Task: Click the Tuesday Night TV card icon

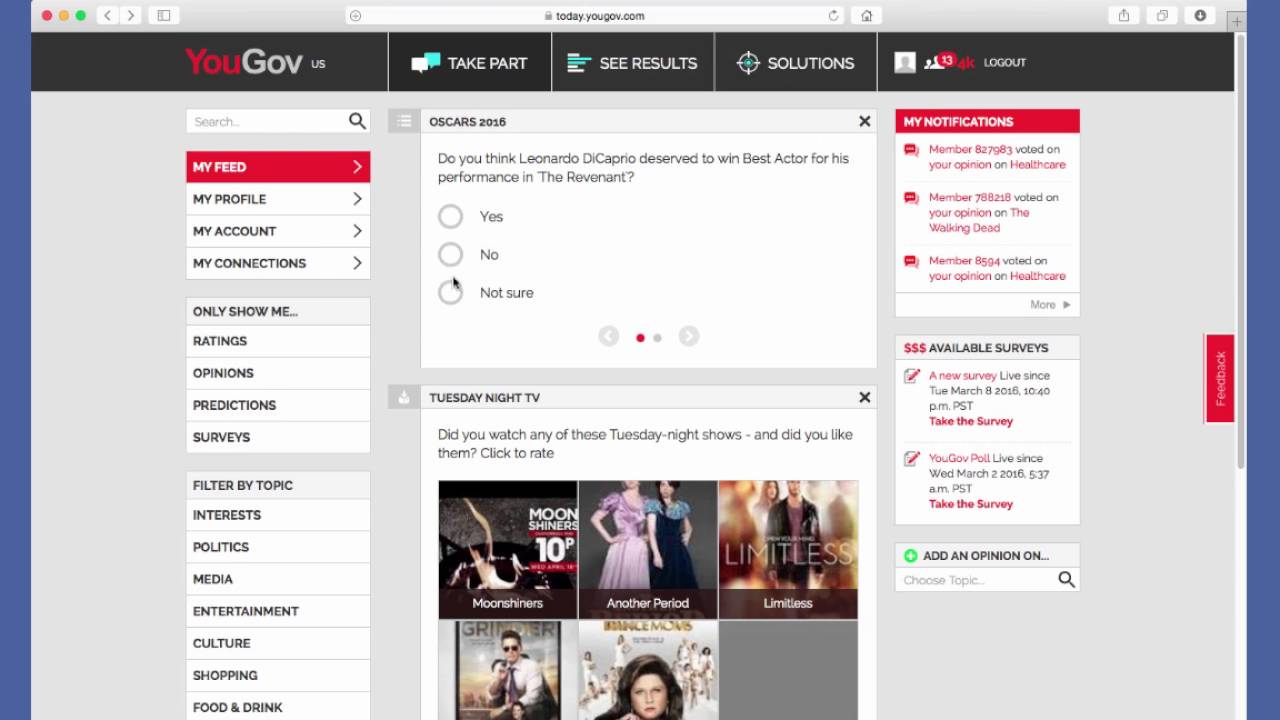Action: [404, 397]
